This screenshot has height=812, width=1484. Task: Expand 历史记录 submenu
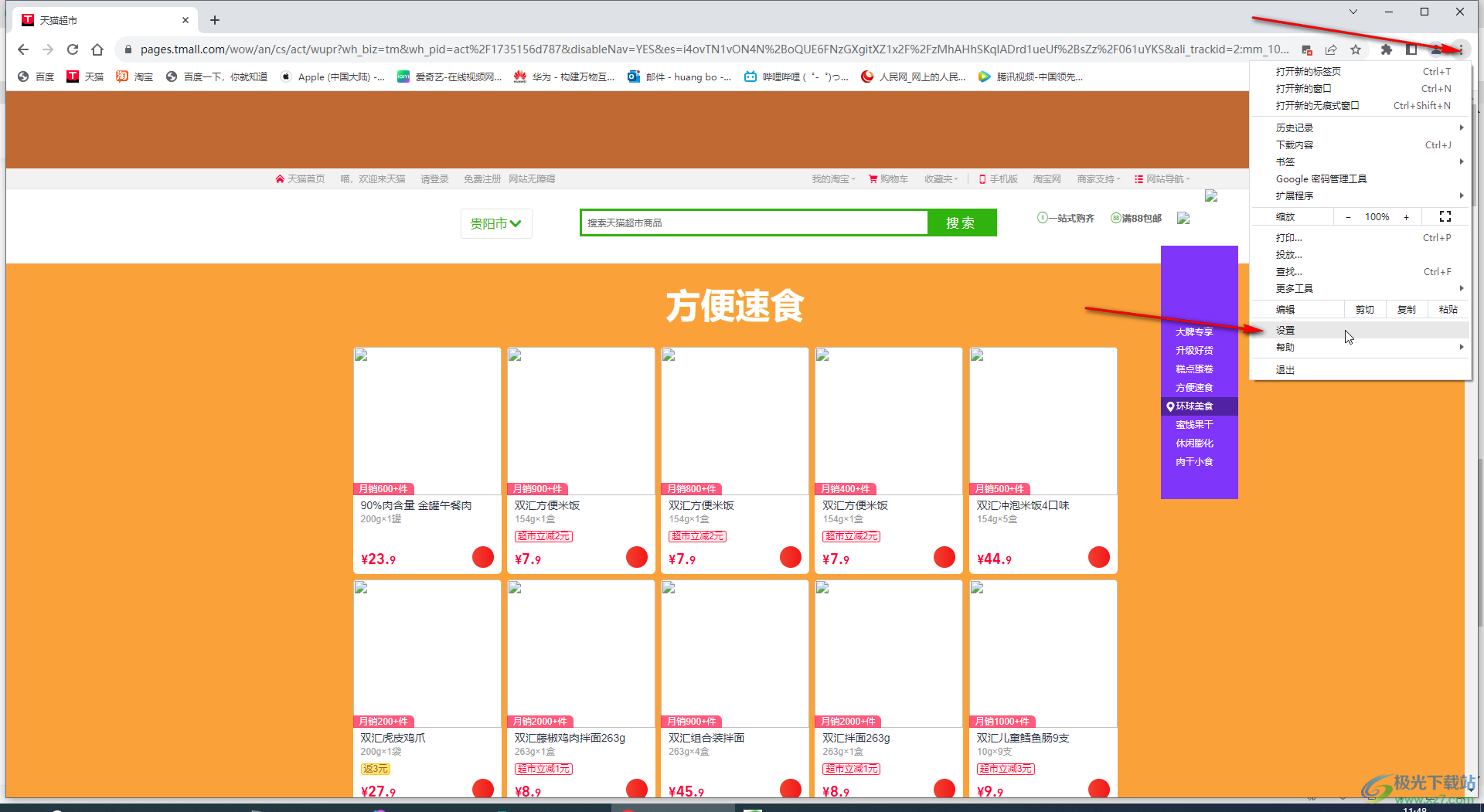(1361, 127)
